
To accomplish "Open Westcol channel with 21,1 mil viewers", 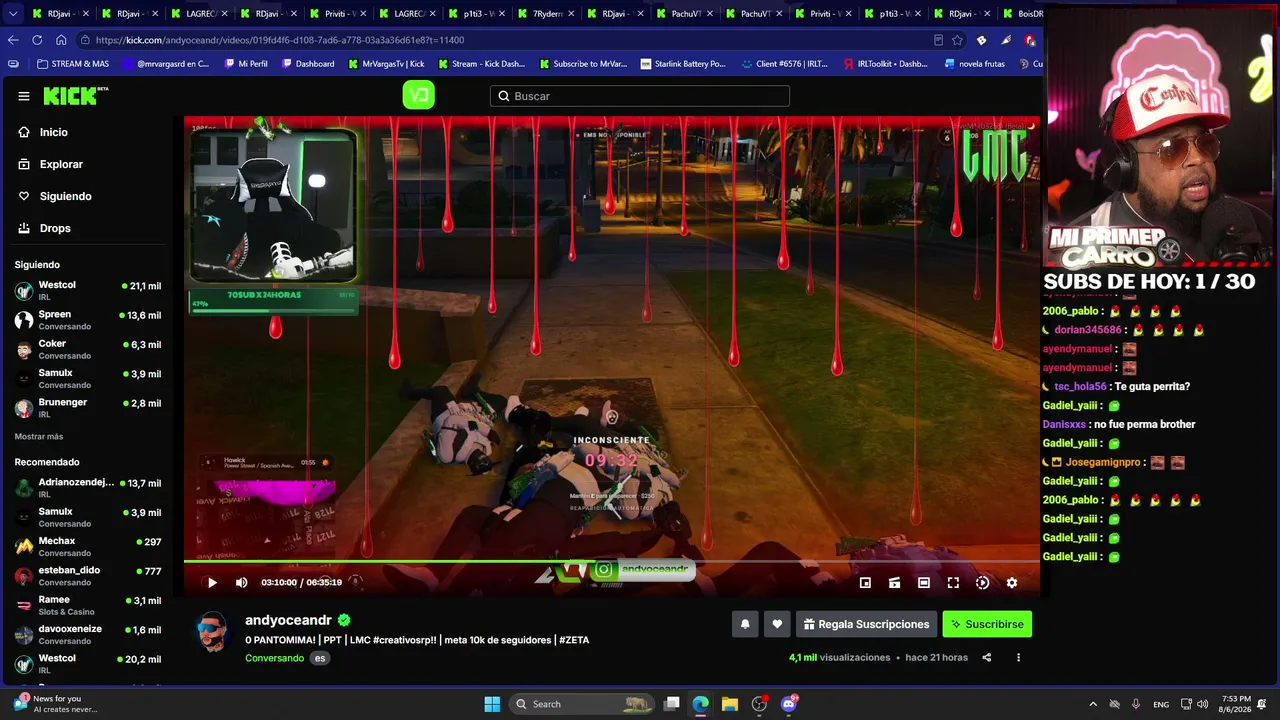I will pyautogui.click(x=87, y=290).
